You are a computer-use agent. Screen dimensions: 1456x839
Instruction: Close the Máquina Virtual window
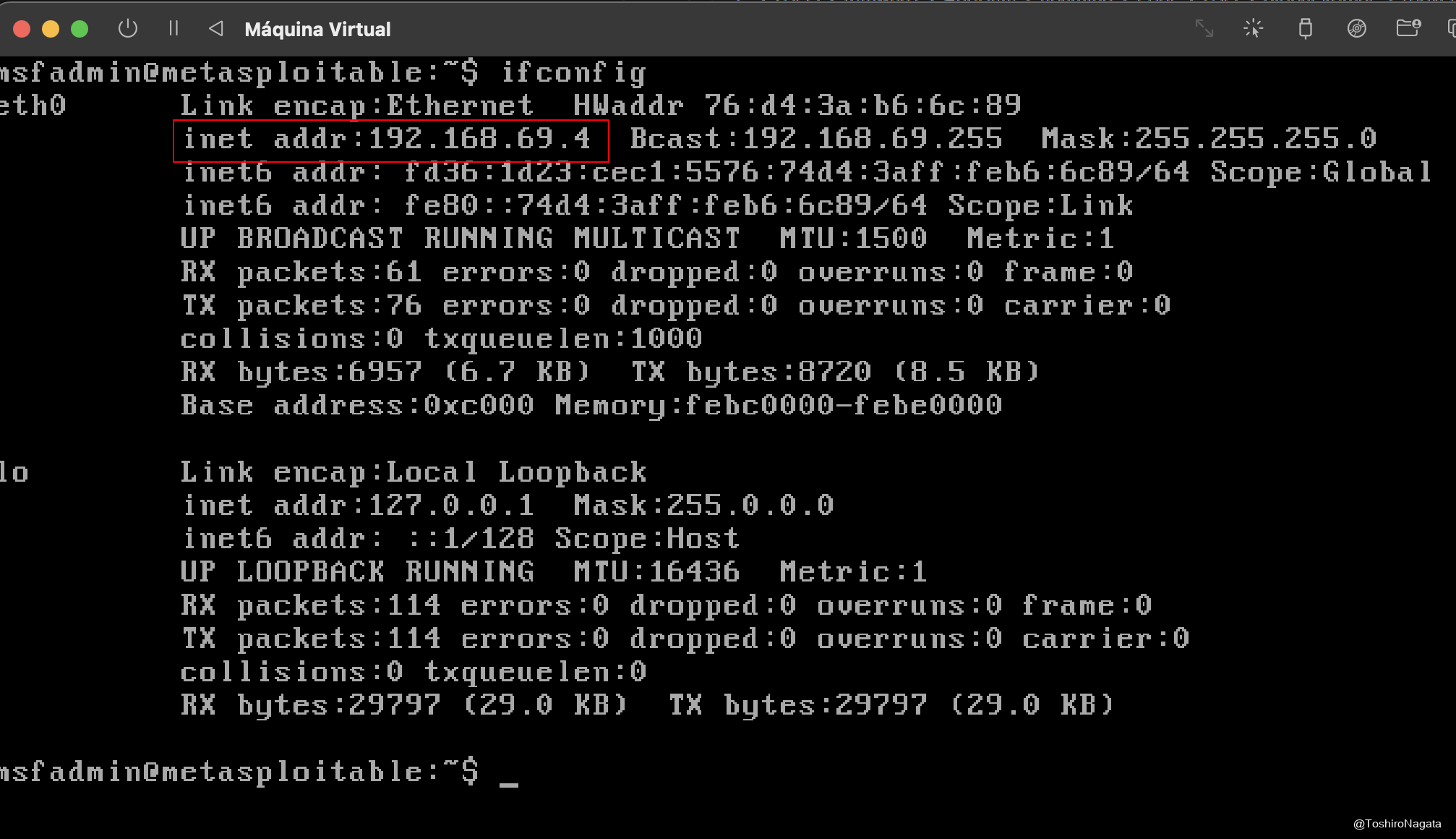point(22,29)
